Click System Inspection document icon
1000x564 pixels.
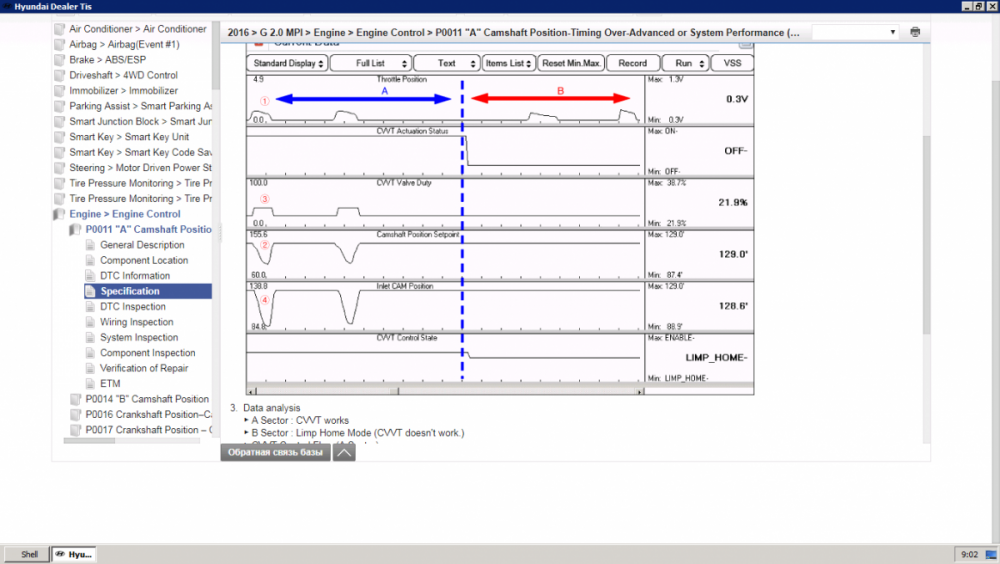[x=91, y=338]
